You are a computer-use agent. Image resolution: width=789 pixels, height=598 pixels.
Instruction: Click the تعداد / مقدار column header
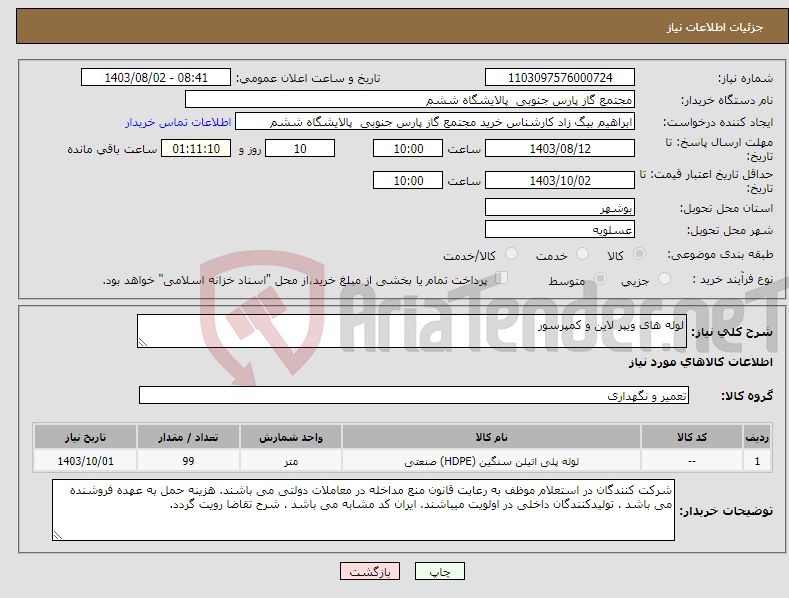[188, 437]
